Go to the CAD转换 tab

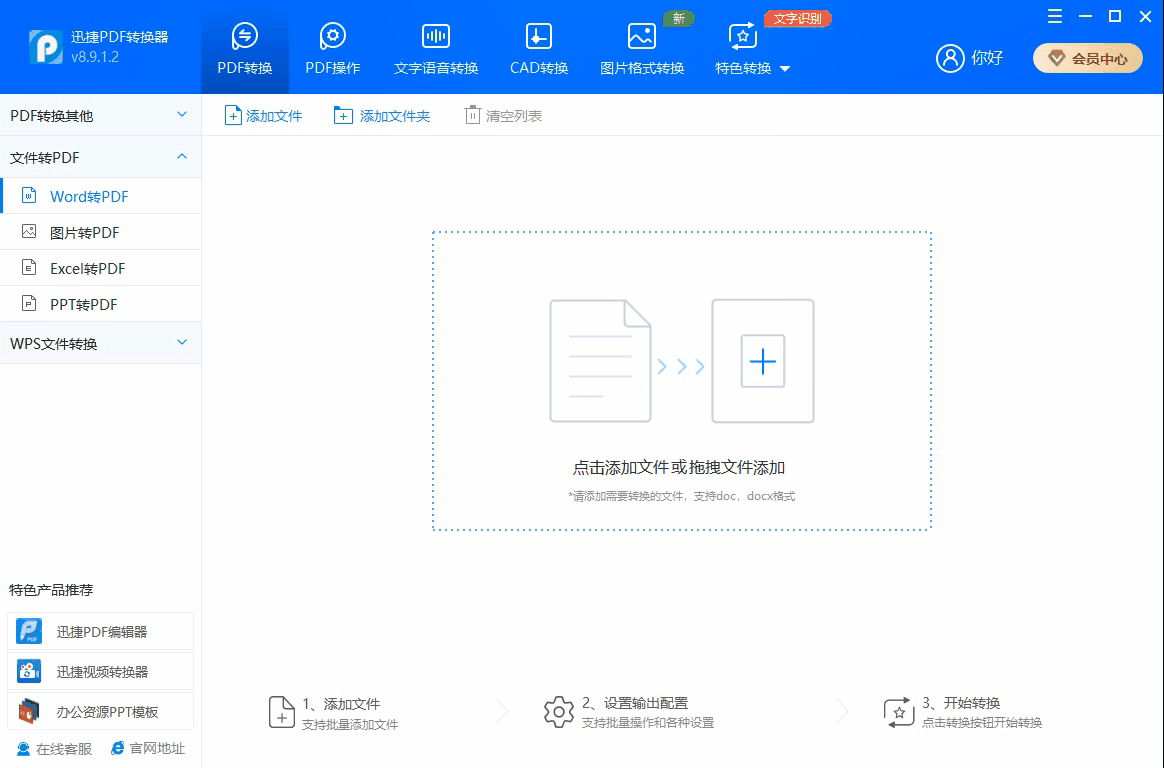(539, 49)
